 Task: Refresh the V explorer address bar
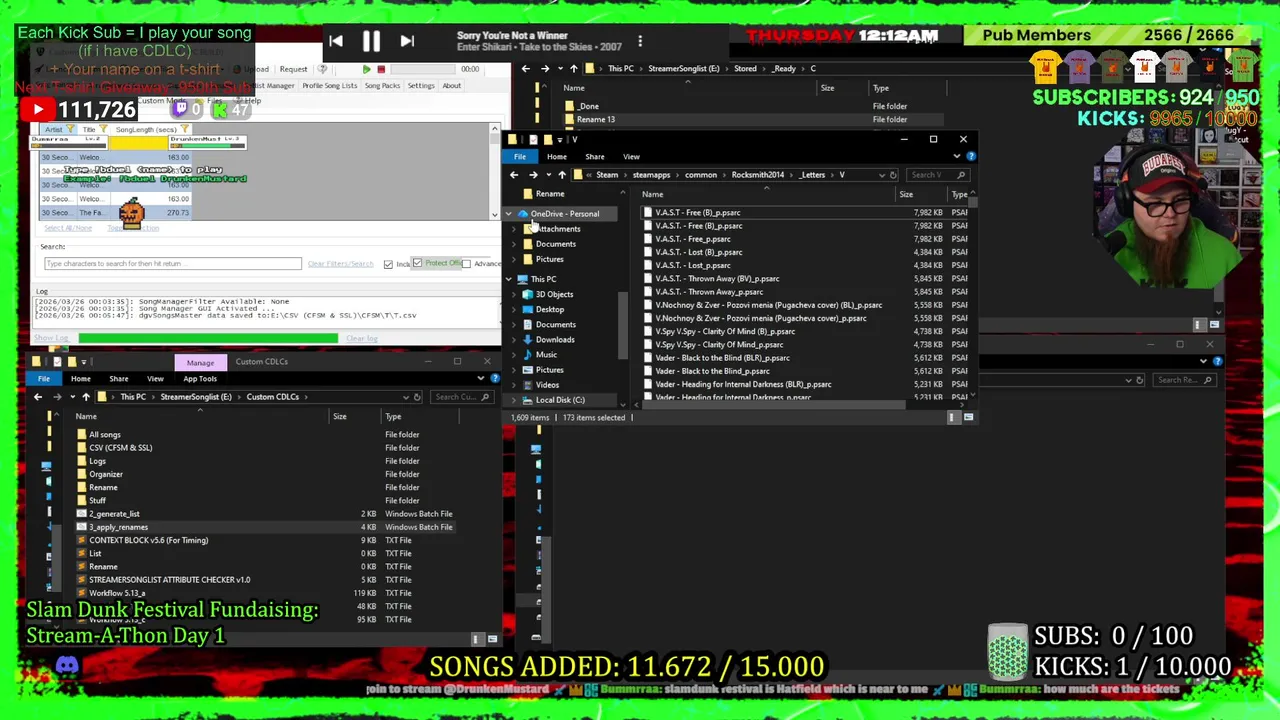(893, 175)
